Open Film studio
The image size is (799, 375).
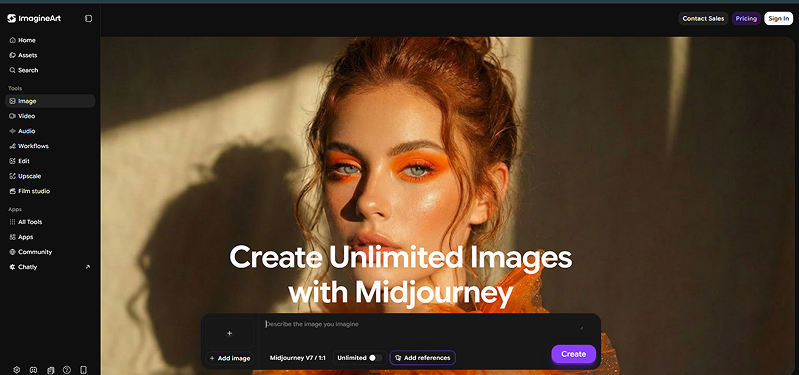coord(50,191)
